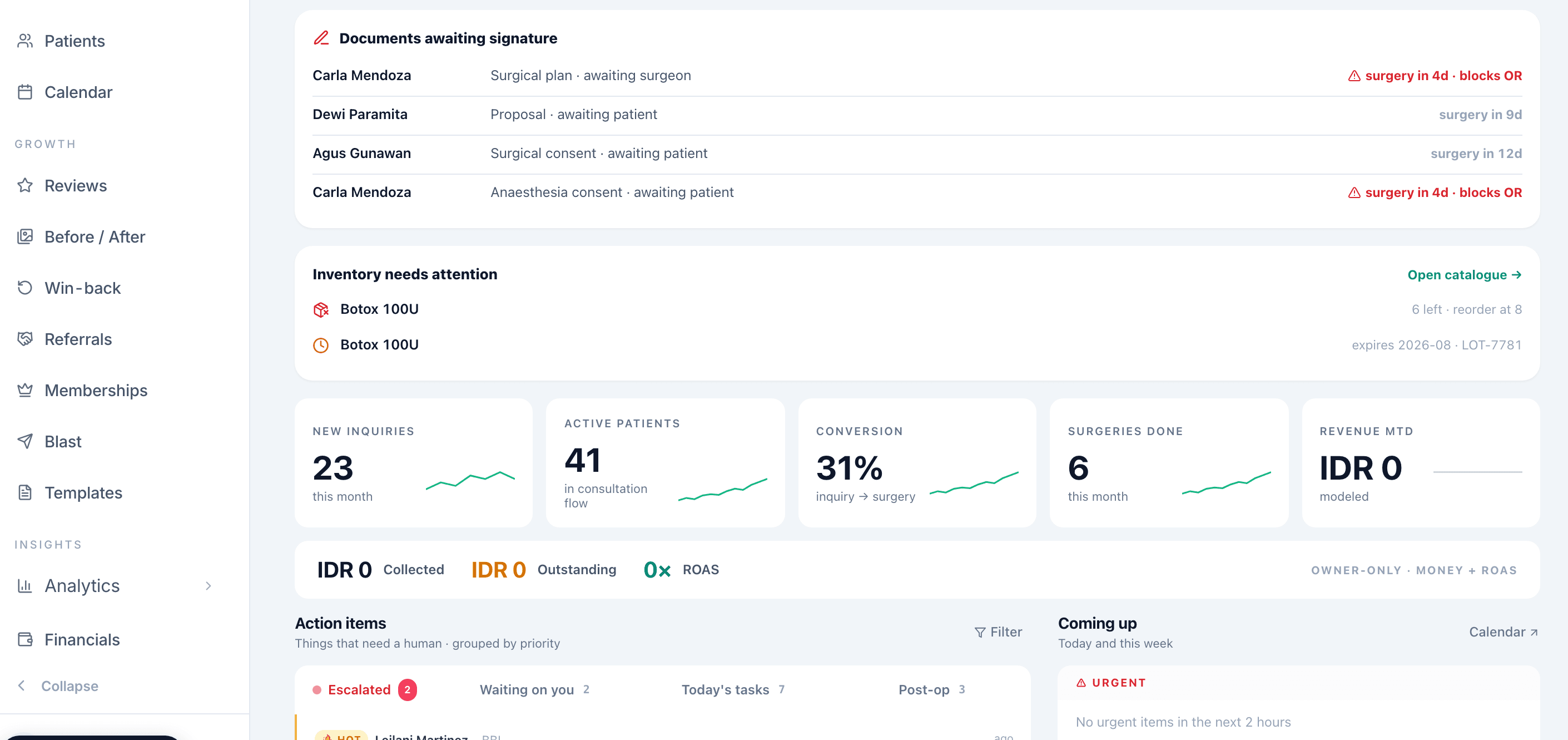The width and height of the screenshot is (1568, 740).
Task: Click the external arrow icon after Calendar link
Action: tap(1534, 632)
